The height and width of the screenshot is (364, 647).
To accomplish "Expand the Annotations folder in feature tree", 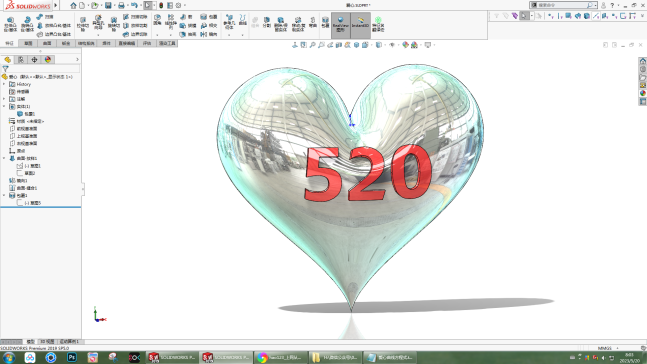I will click(4, 99).
